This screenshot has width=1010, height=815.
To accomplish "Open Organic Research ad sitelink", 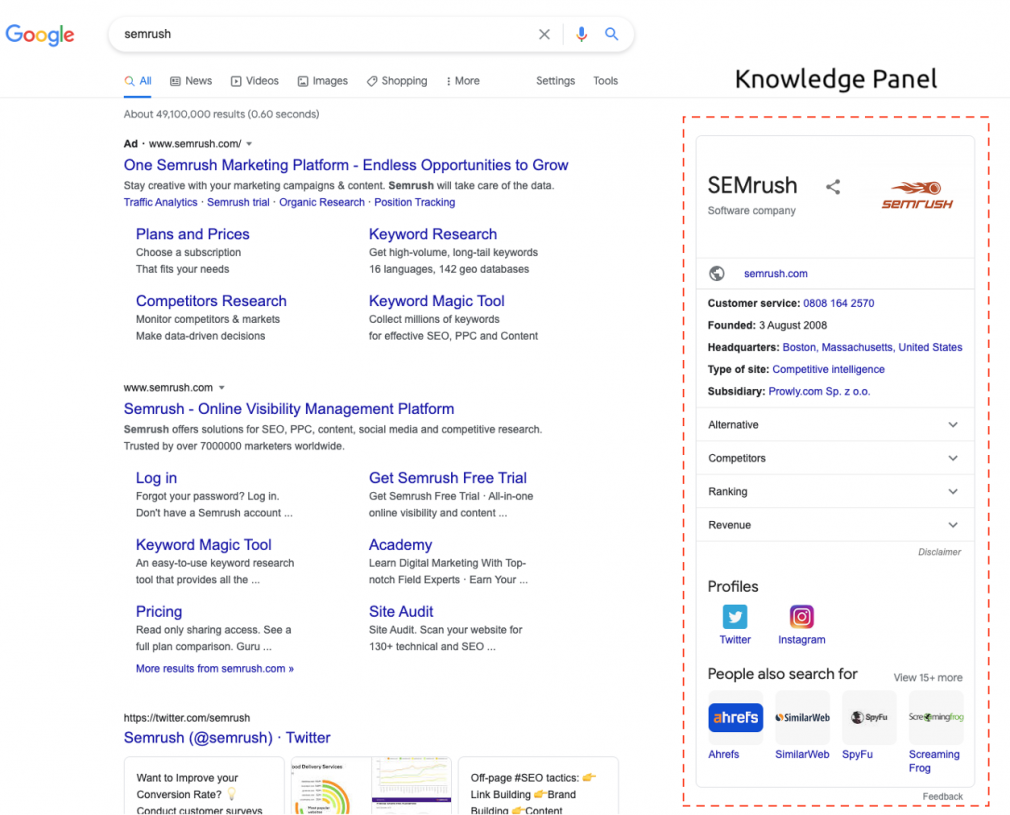I will (x=322, y=202).
